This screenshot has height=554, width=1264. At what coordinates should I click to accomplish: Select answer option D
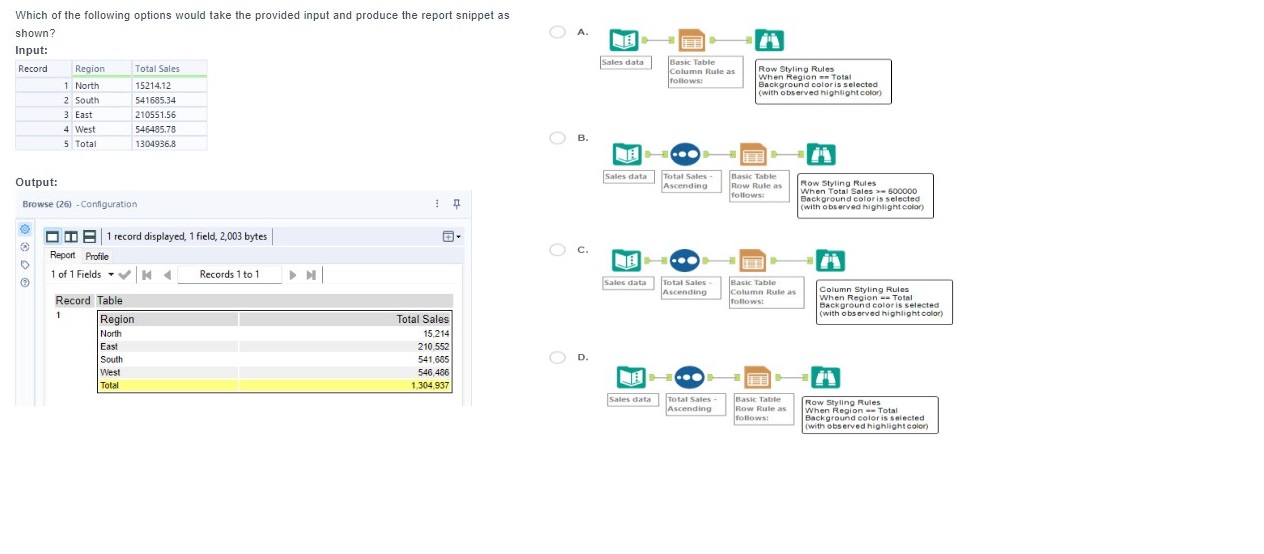pyautogui.click(x=559, y=357)
